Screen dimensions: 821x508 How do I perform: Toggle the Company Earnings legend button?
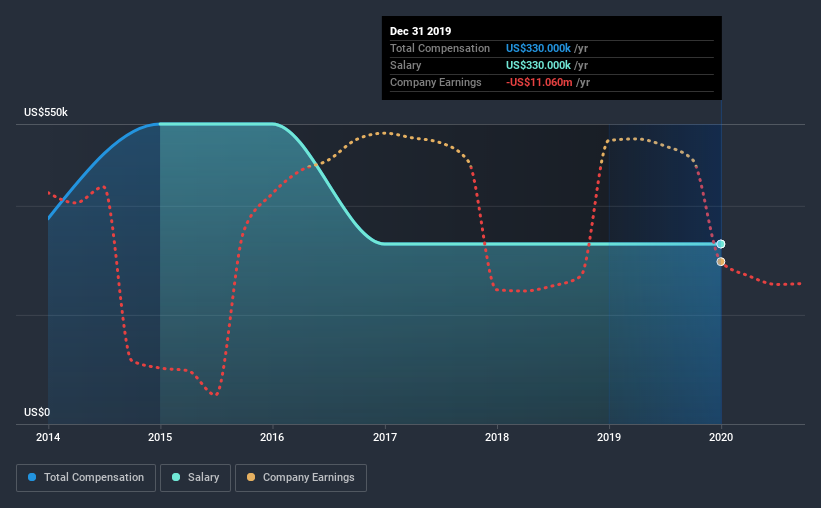tap(301, 478)
